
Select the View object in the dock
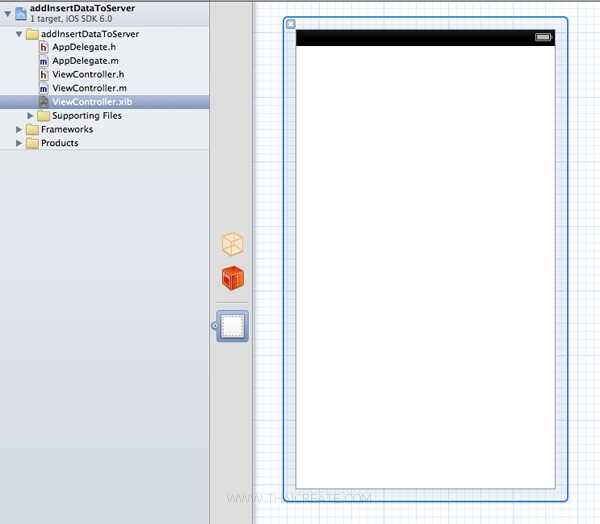click(x=232, y=326)
